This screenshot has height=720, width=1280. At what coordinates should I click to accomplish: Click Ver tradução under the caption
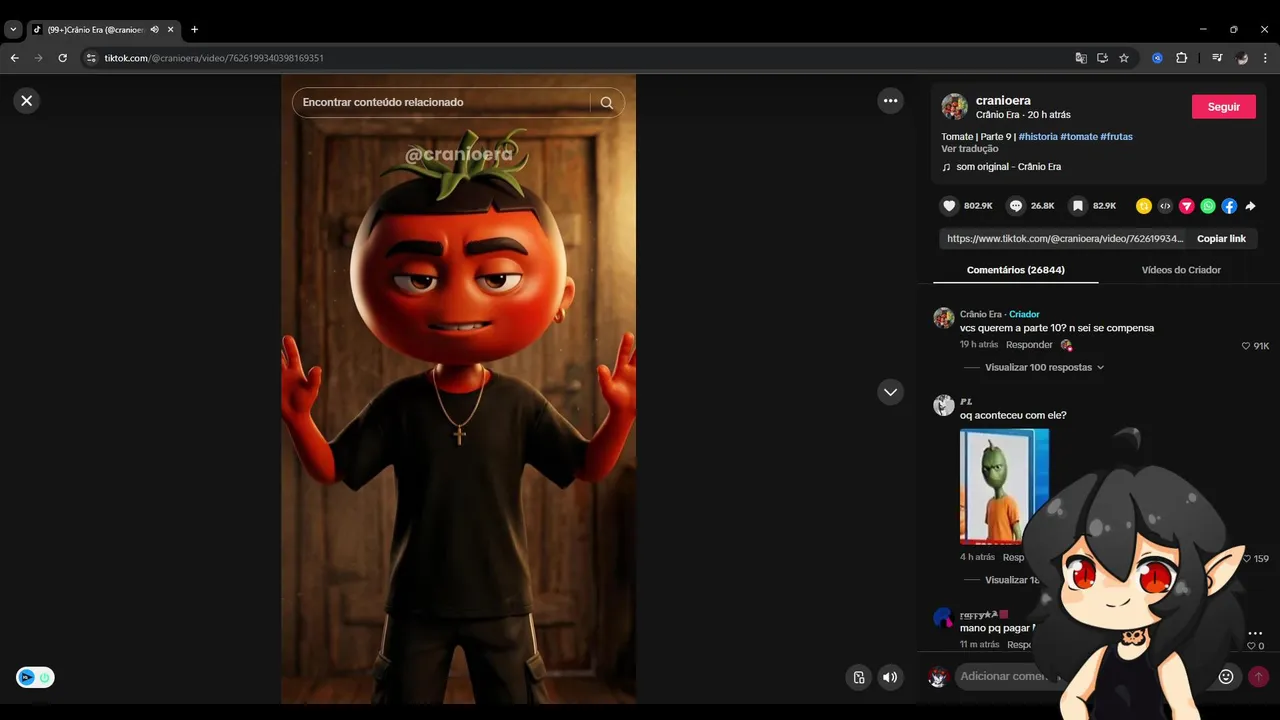point(969,149)
